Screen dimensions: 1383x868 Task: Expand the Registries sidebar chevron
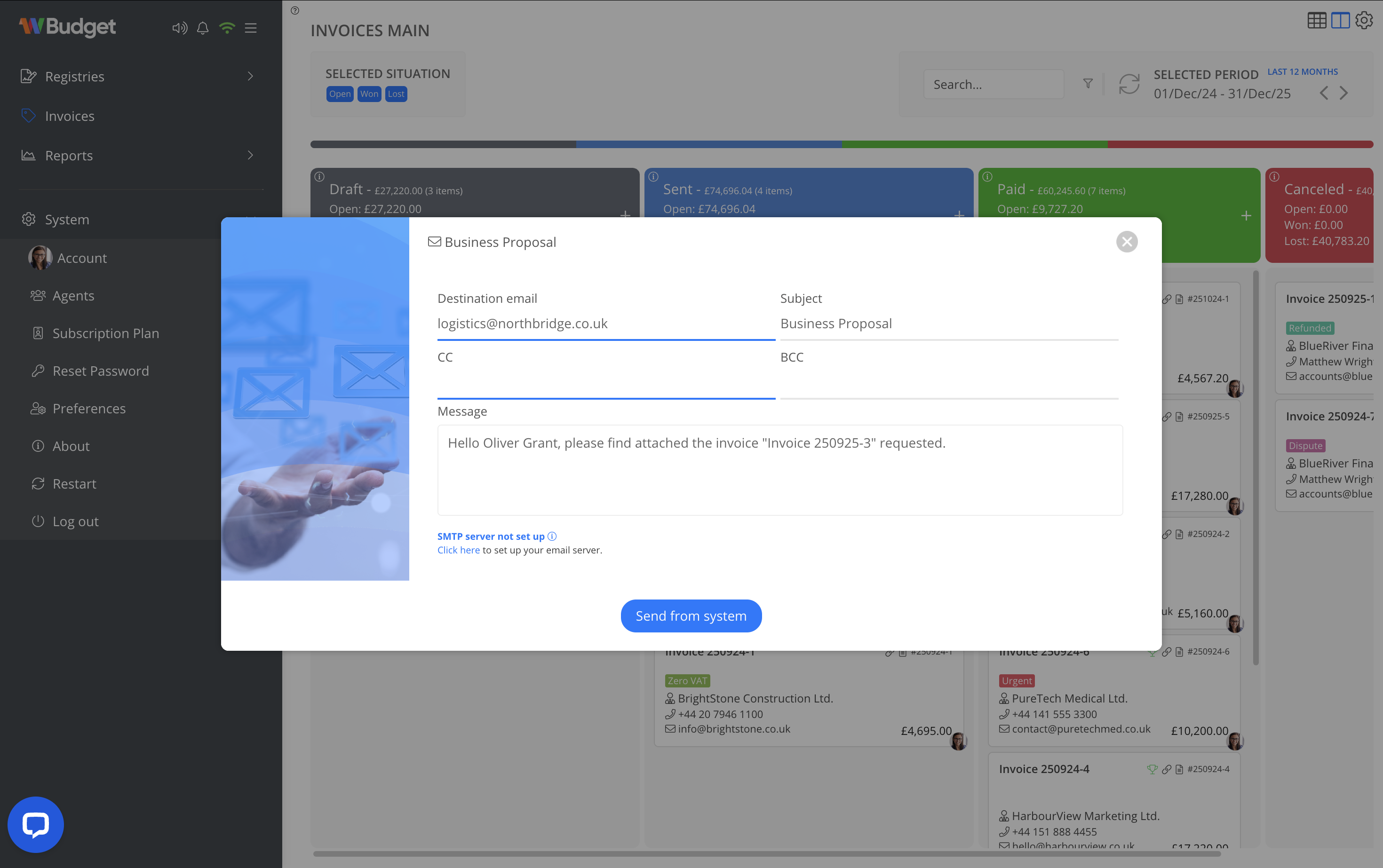[x=250, y=76]
